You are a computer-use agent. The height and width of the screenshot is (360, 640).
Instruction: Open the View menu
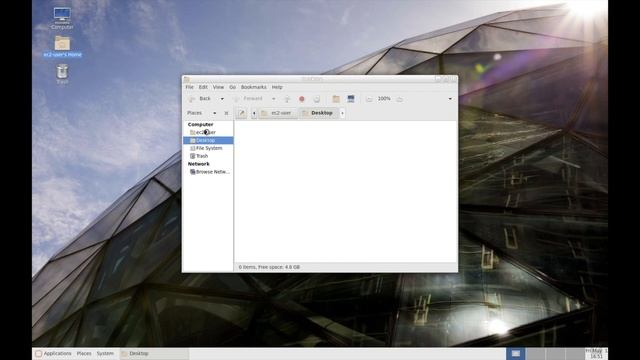coord(218,87)
